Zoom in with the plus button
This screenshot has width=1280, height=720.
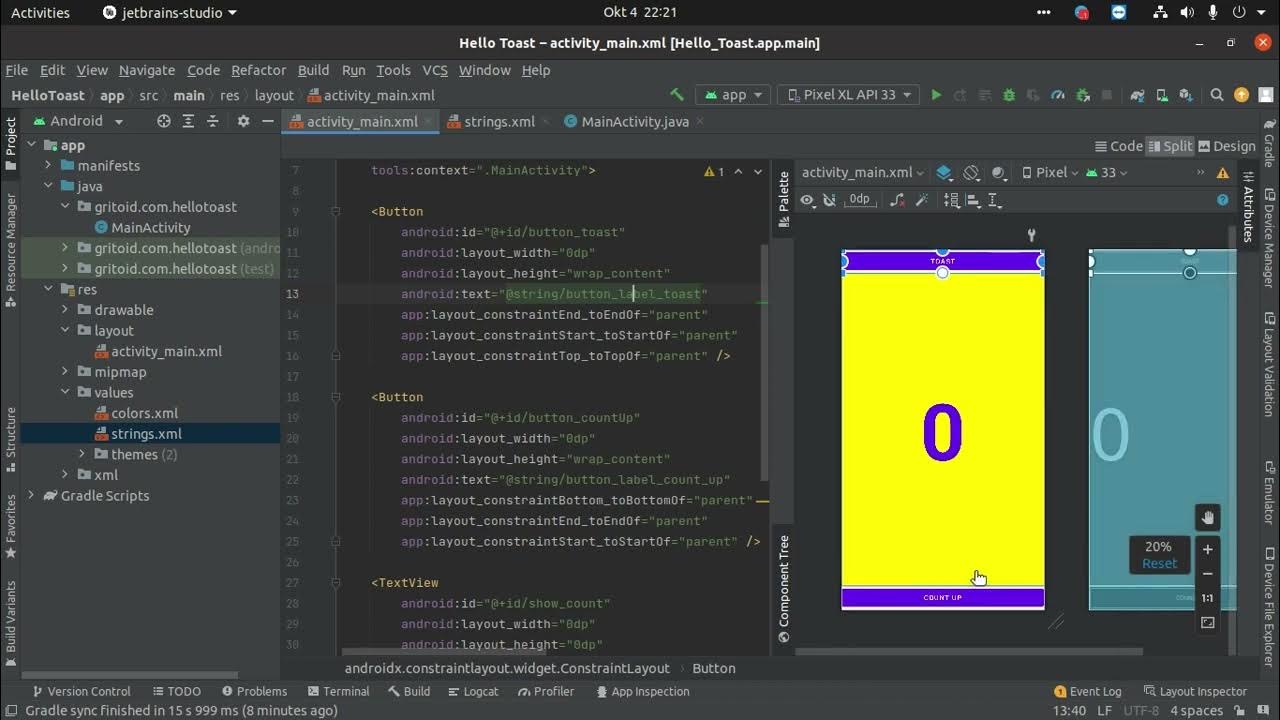1207,549
